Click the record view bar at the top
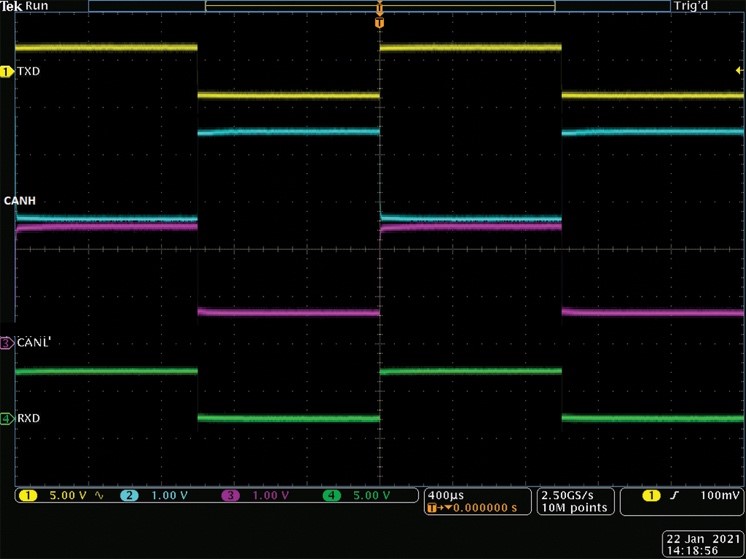The height and width of the screenshot is (559, 746). click(379, 6)
